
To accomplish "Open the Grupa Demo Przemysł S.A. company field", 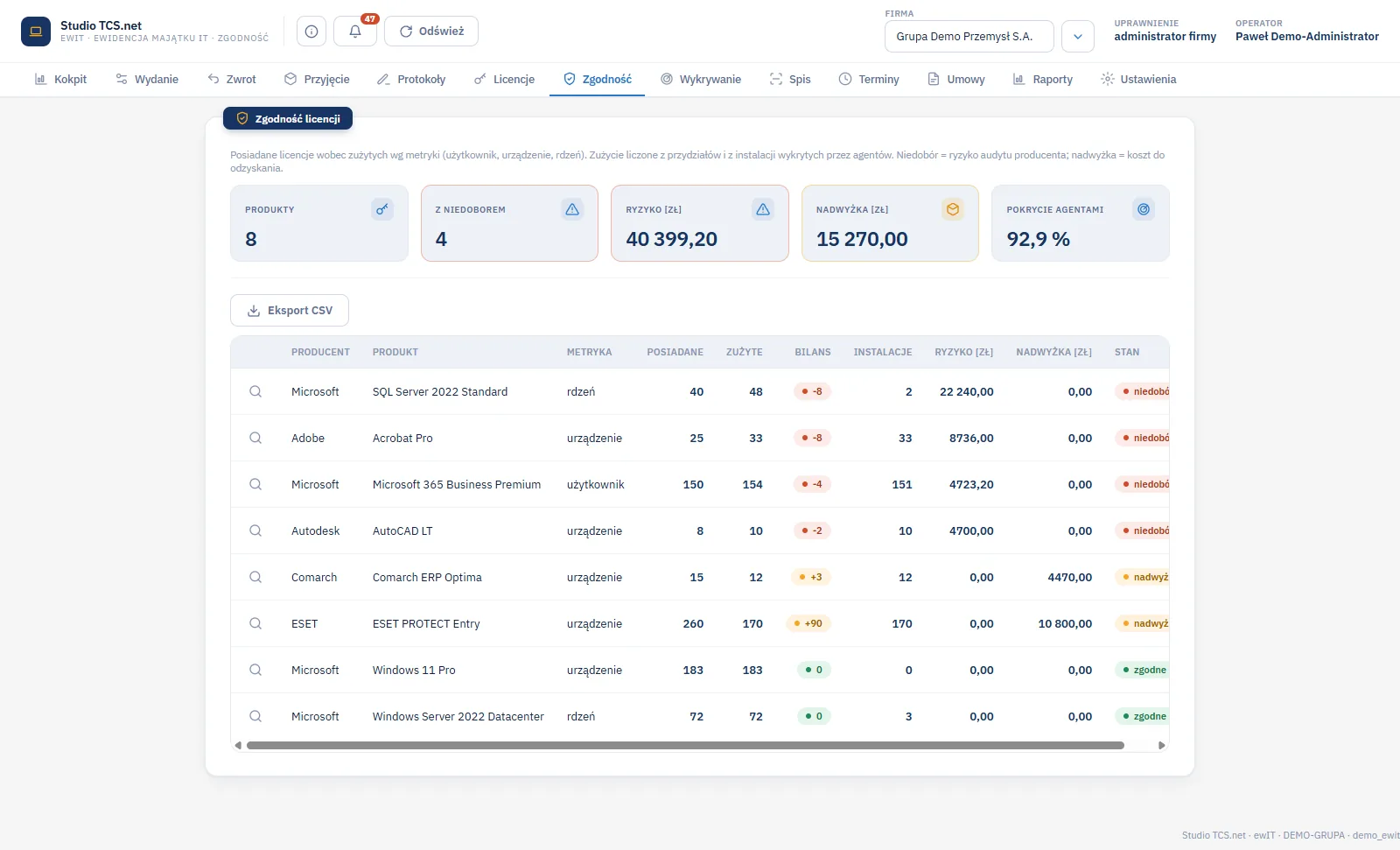I will coord(969,37).
